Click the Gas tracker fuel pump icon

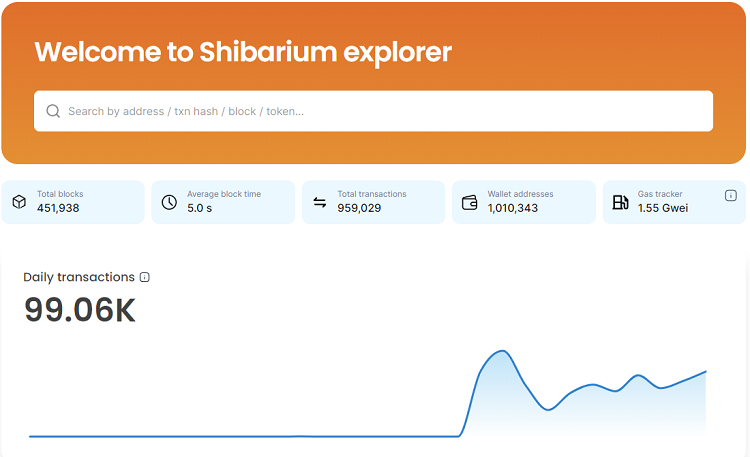(x=620, y=202)
